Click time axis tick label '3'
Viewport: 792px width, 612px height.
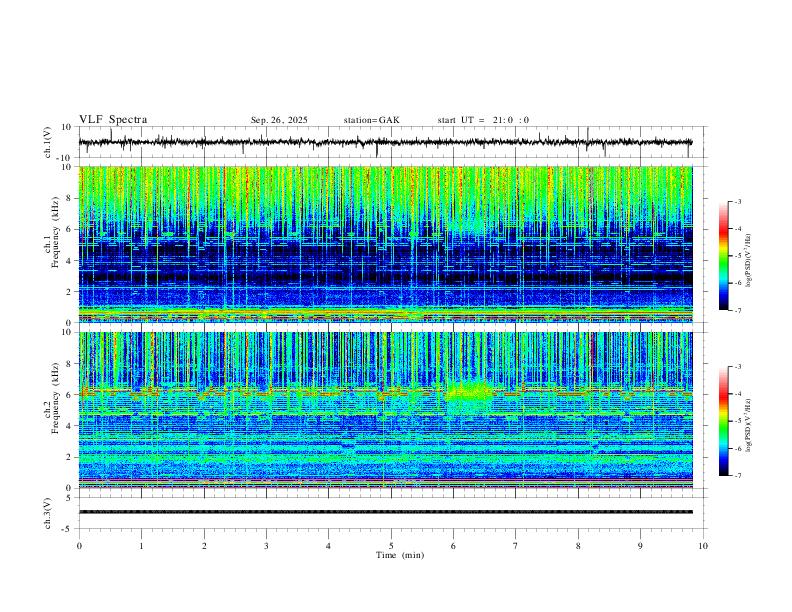coord(266,546)
